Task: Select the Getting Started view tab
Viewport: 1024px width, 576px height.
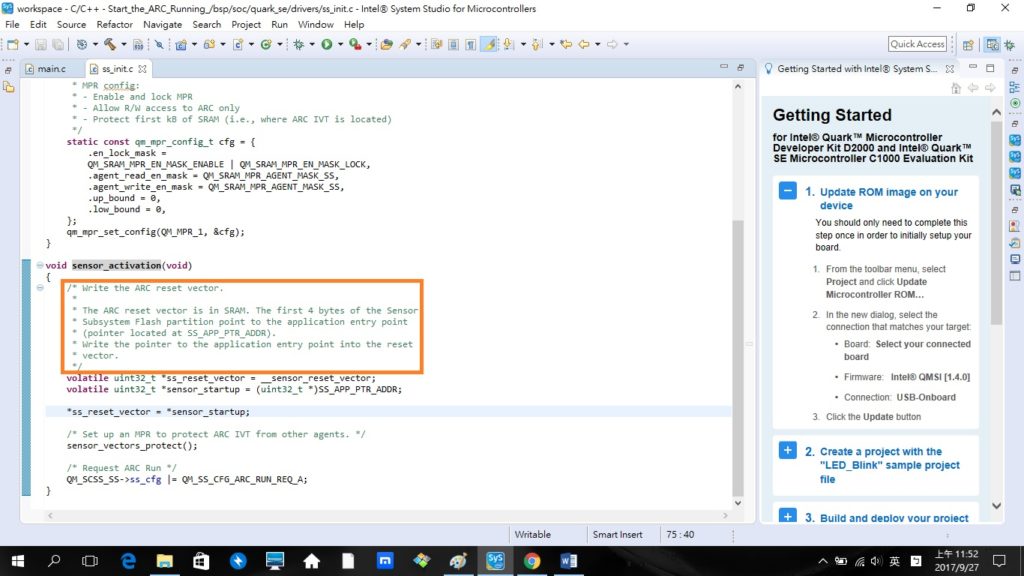Action: point(857,69)
